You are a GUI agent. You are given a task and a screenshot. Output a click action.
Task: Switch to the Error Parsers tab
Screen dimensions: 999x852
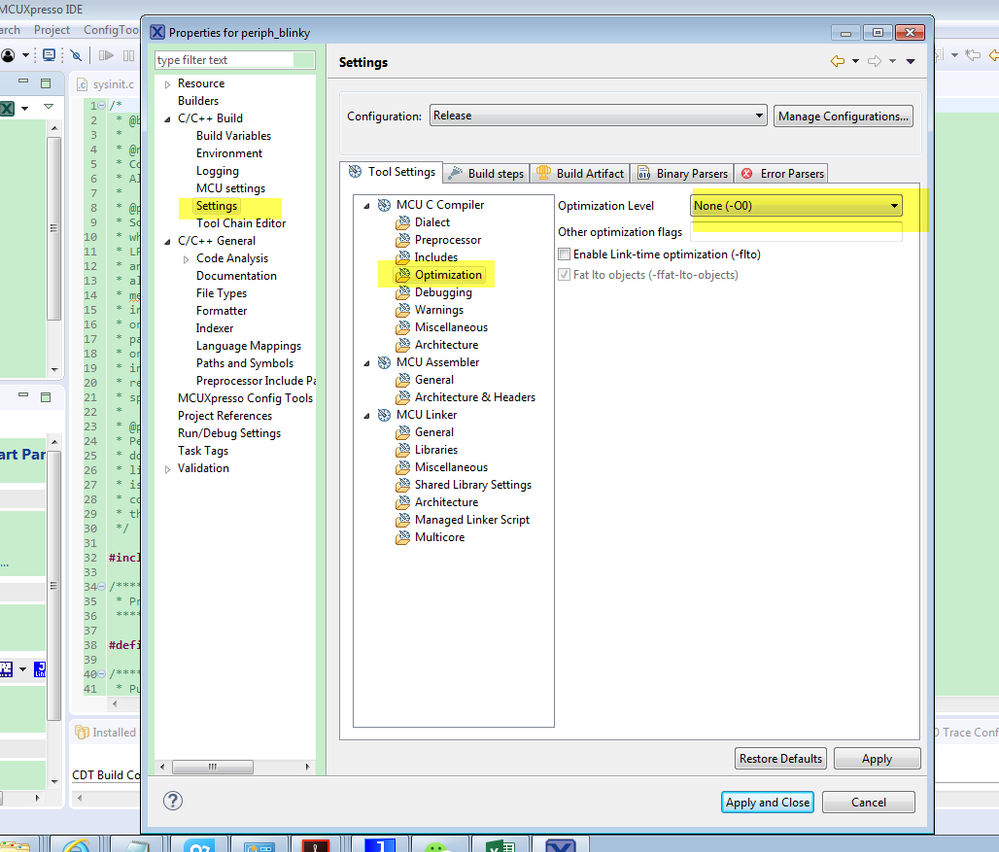click(782, 173)
